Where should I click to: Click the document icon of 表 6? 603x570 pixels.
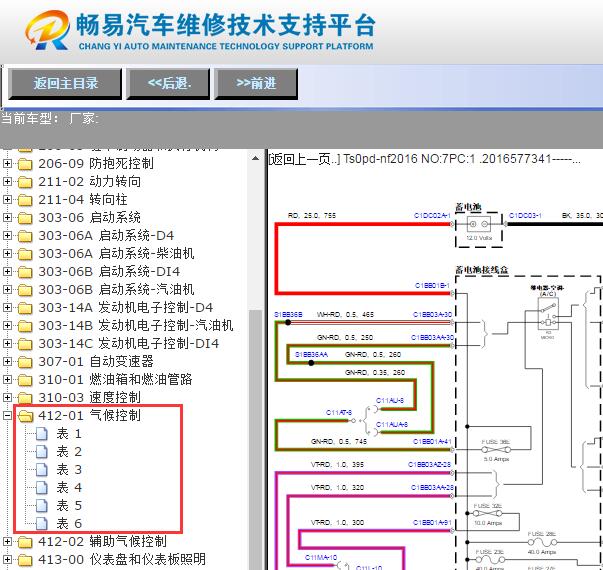tap(42, 524)
